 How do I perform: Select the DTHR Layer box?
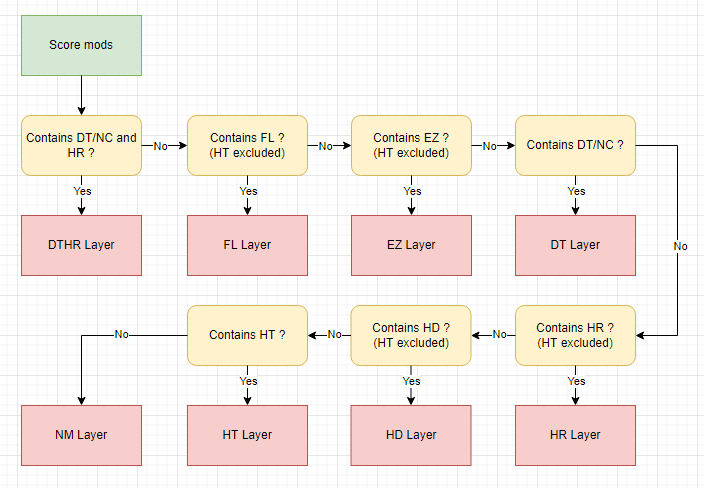(x=81, y=245)
